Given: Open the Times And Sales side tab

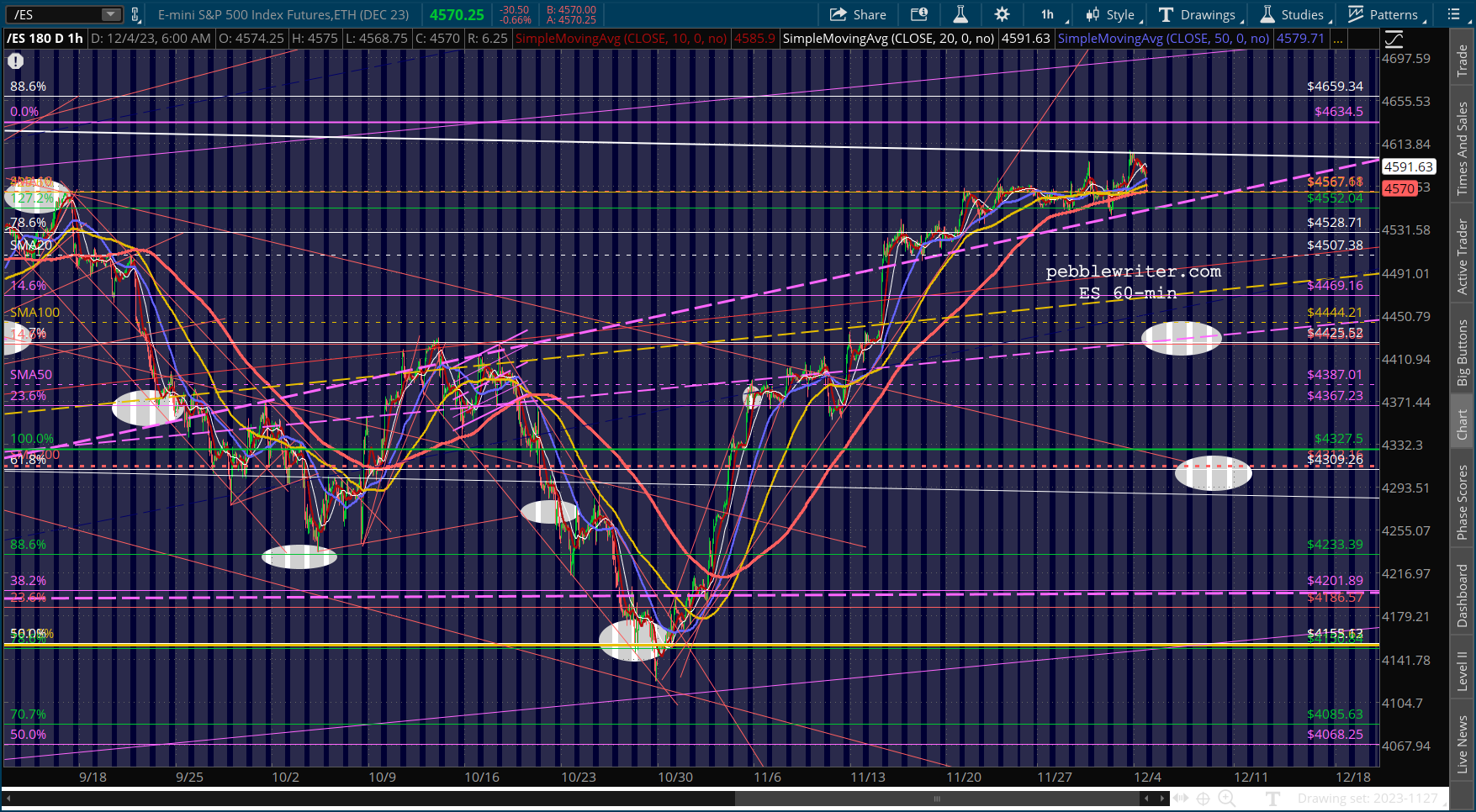Looking at the screenshot, I should [1463, 149].
